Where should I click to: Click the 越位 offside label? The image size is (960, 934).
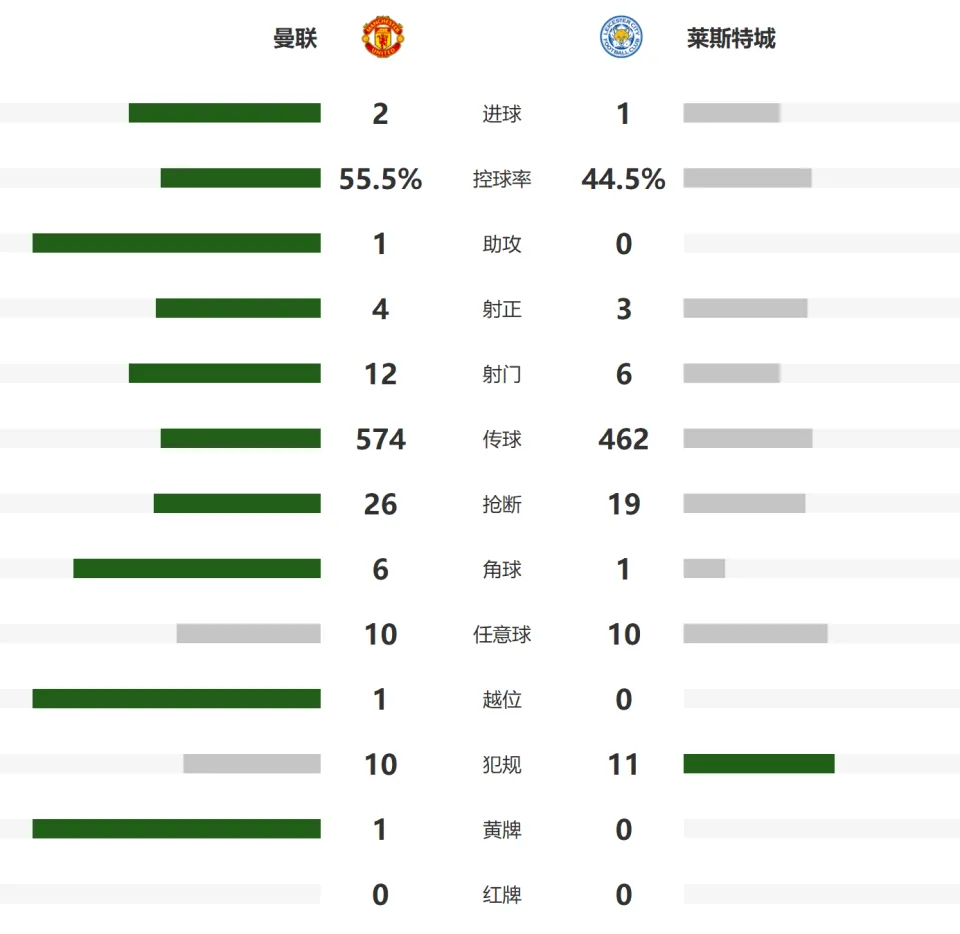pos(501,699)
